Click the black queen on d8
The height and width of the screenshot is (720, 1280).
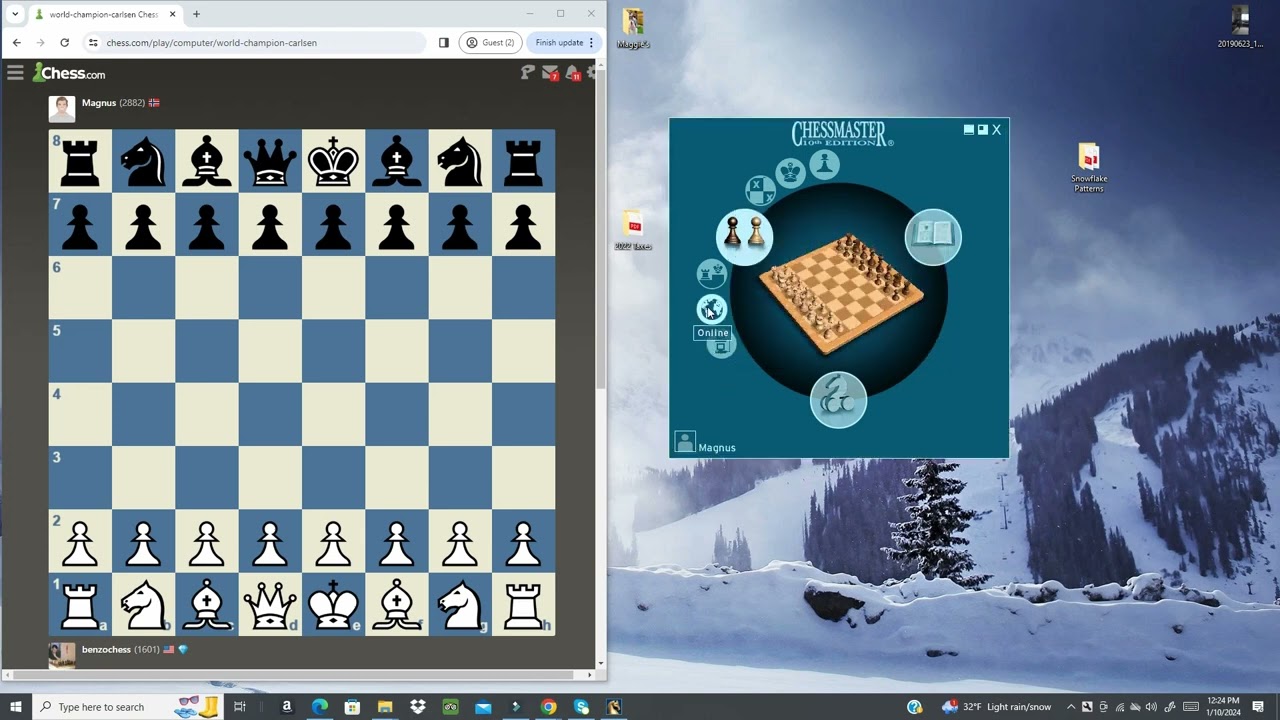[270, 161]
